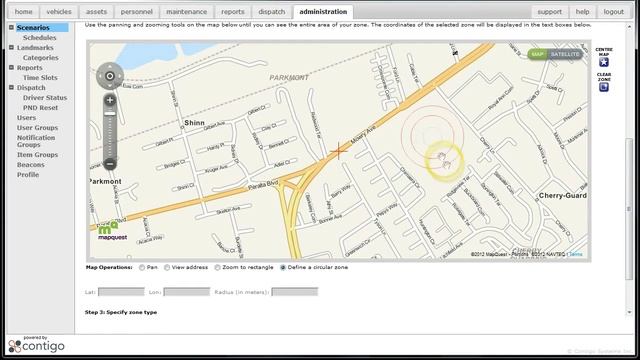This screenshot has height=360, width=640.
Task: Zoom out with the map minus button
Action: pos(109,164)
